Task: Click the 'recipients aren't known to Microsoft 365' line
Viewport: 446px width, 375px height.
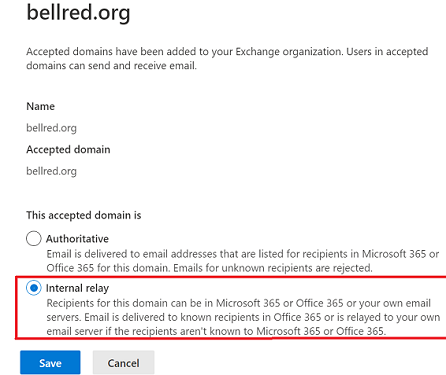Action: pyautogui.click(x=216, y=331)
